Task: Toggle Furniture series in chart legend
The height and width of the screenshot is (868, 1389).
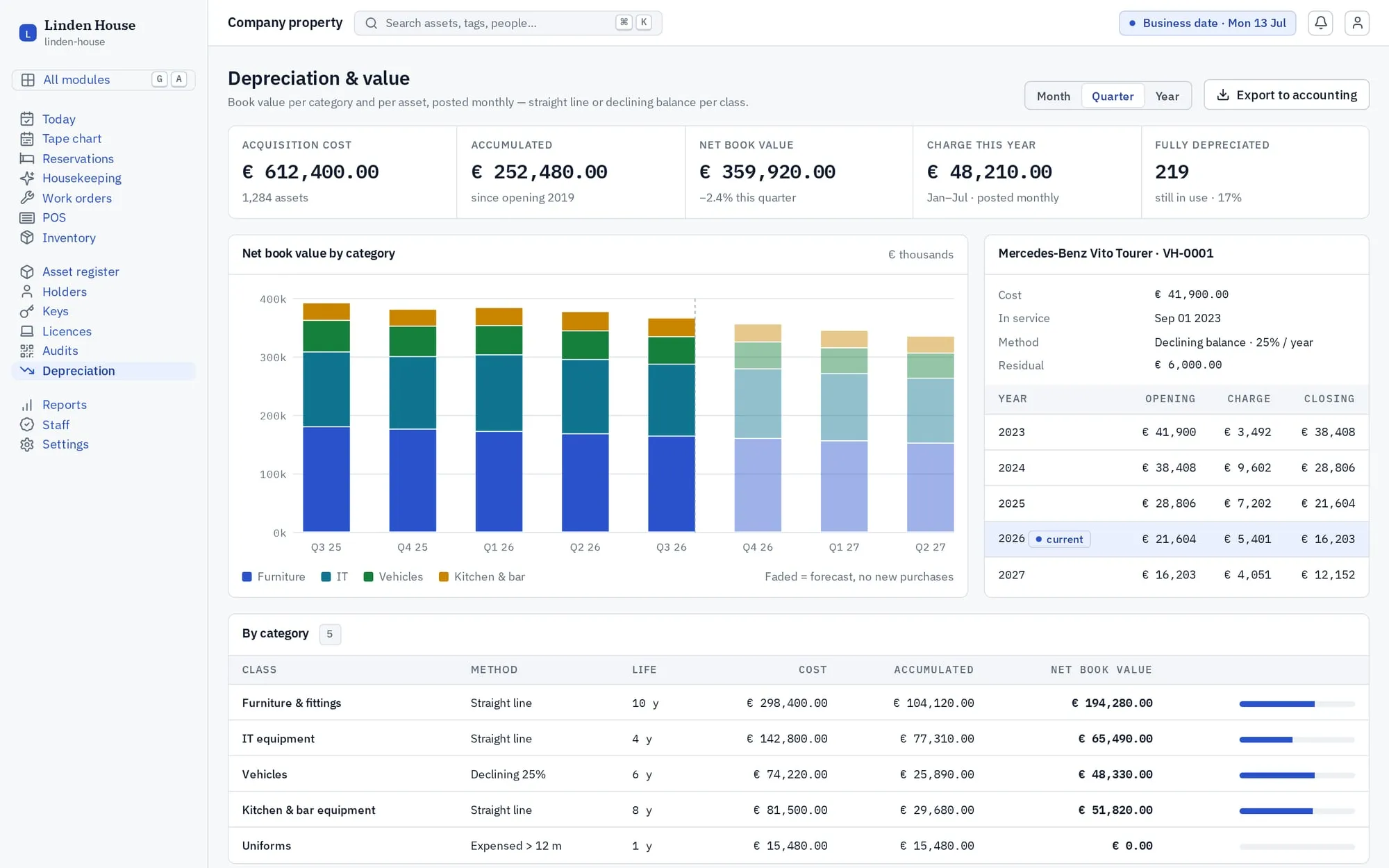Action: coord(274,576)
